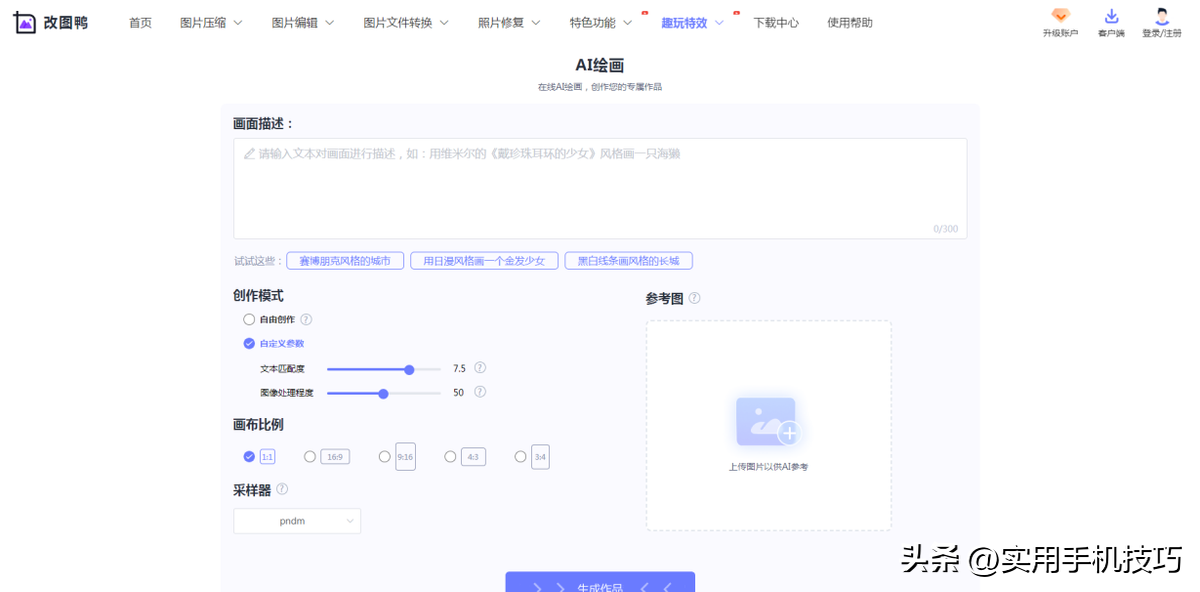Click 首页 in the navigation bar
1200x592 pixels.
[140, 22]
